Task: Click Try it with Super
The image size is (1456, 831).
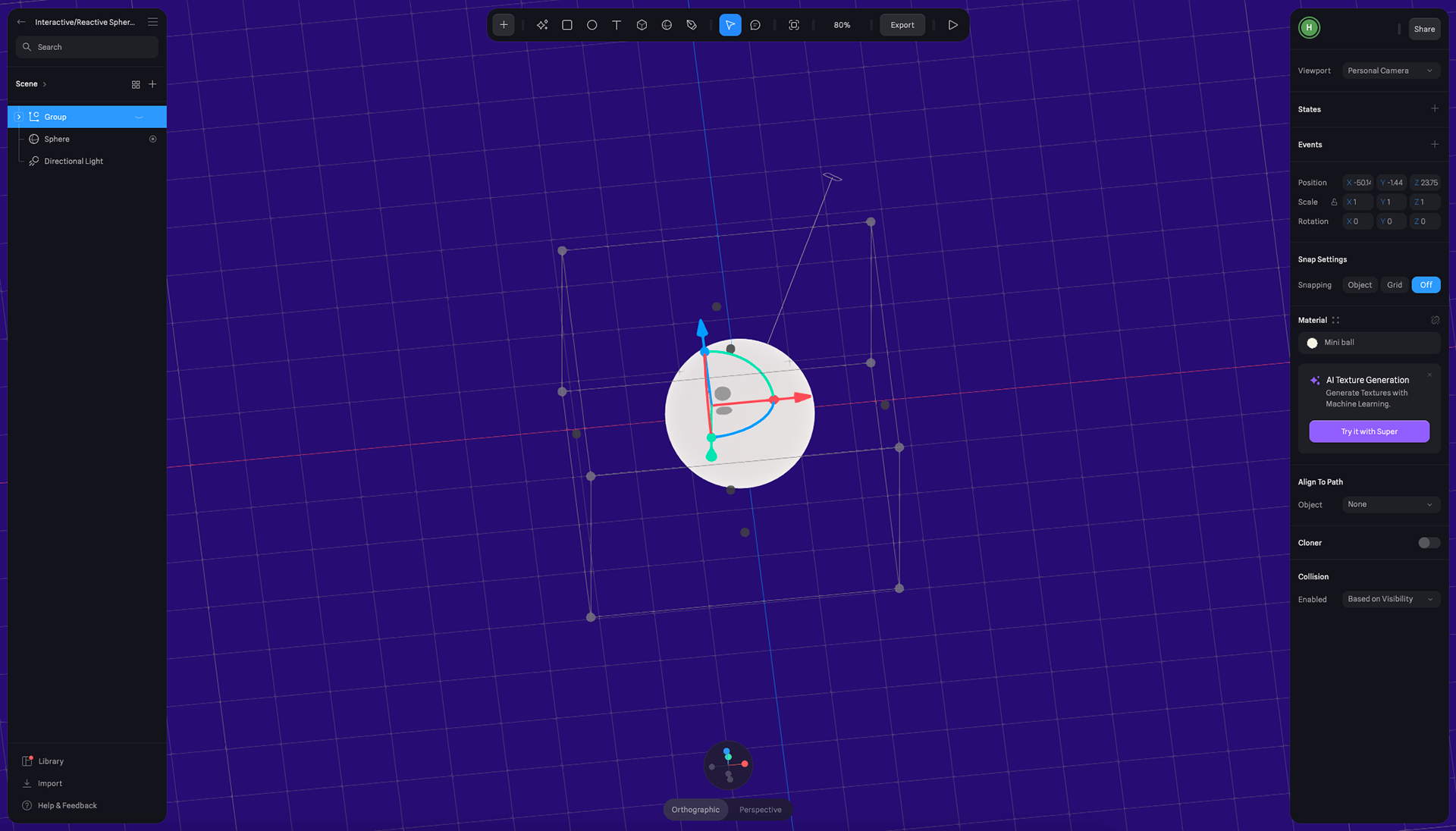Action: click(x=1369, y=431)
